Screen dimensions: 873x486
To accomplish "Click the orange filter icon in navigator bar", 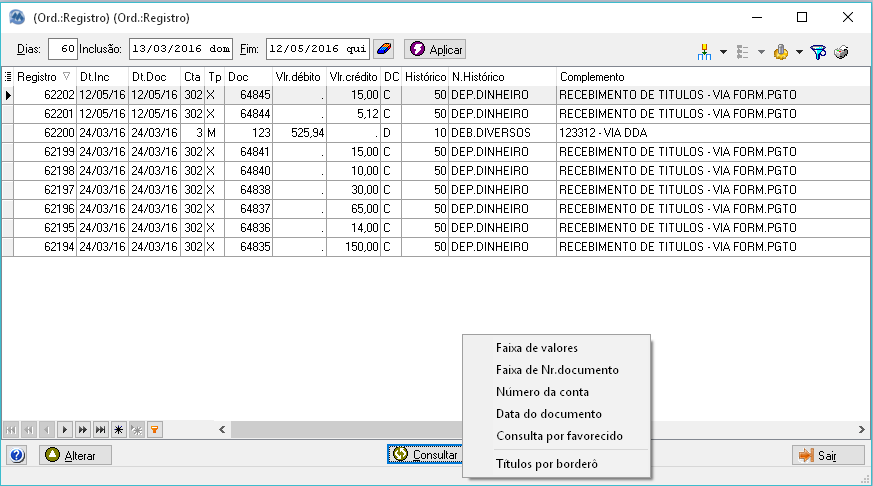I will point(154,430).
